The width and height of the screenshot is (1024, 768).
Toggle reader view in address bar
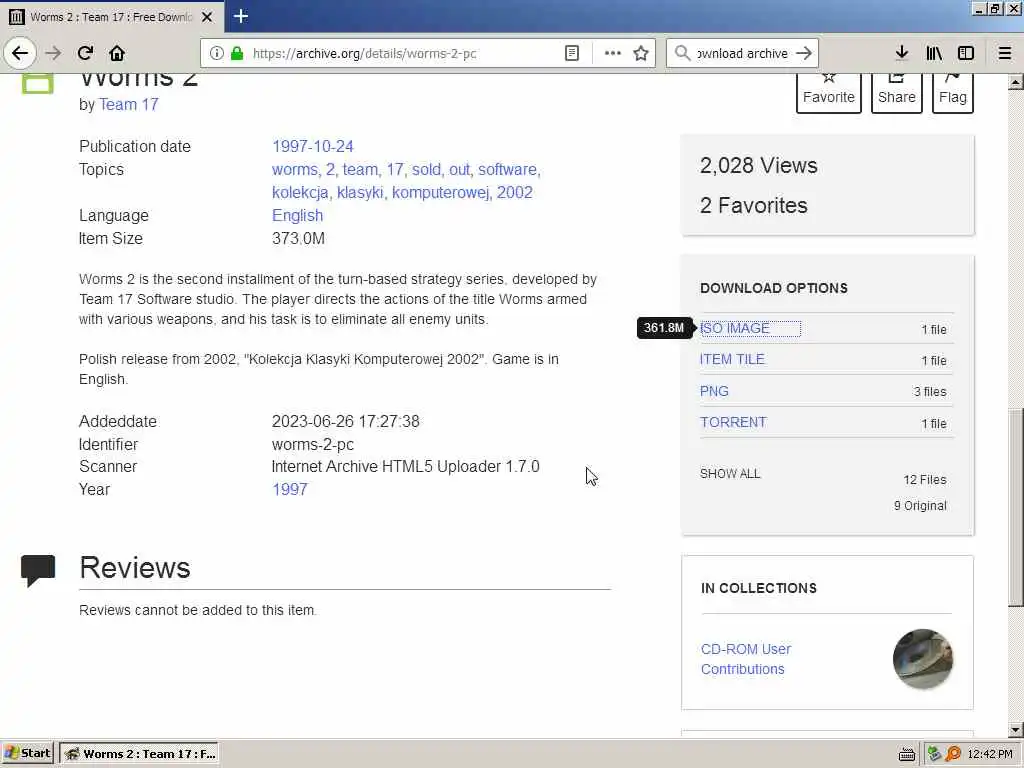pos(571,53)
